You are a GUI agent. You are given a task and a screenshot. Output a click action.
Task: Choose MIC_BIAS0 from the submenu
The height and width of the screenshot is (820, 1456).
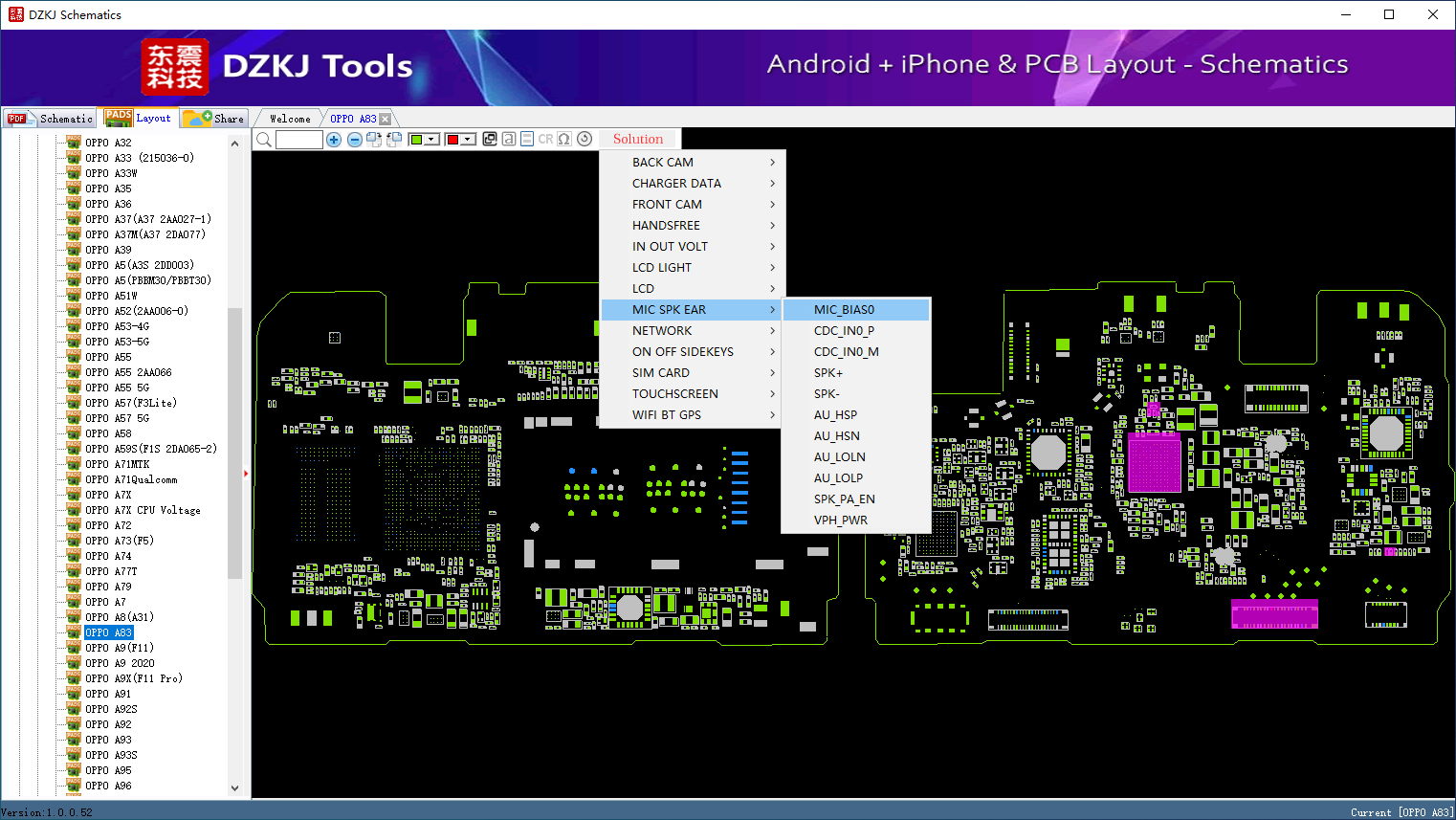point(856,310)
